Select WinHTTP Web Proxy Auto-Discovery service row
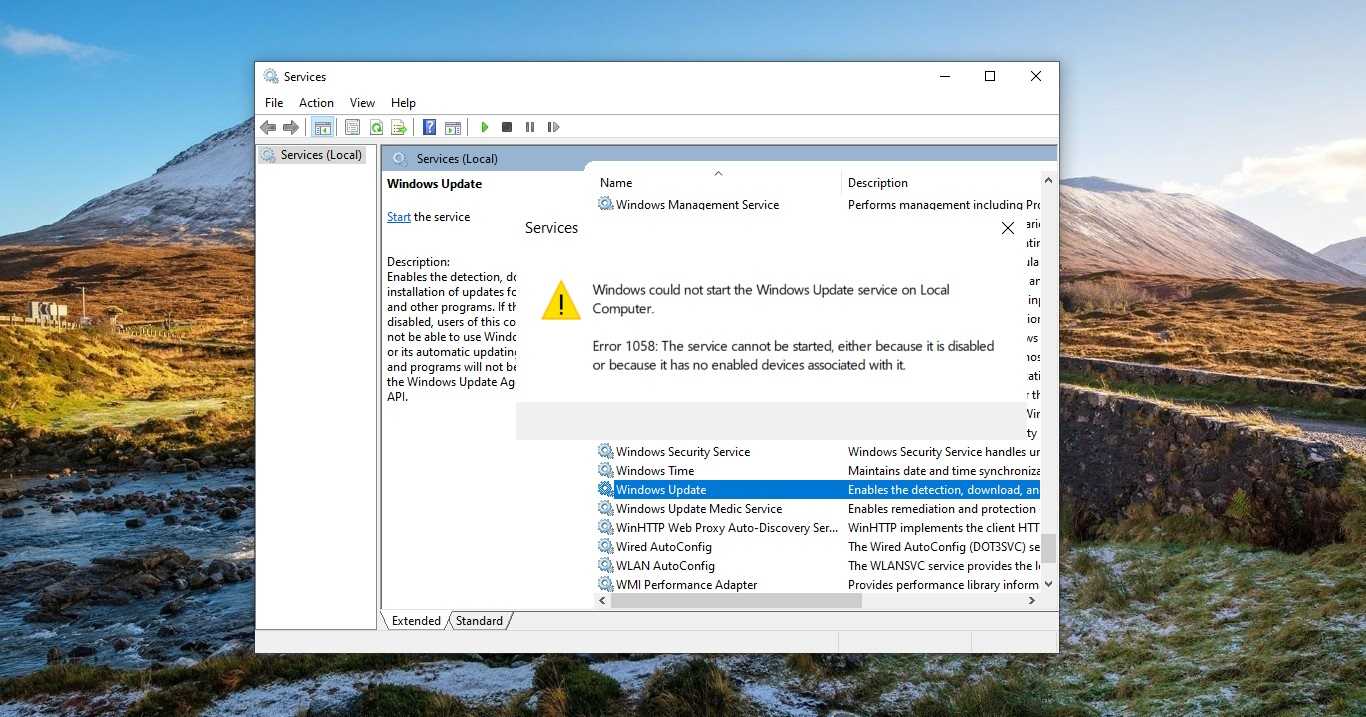 click(818, 528)
